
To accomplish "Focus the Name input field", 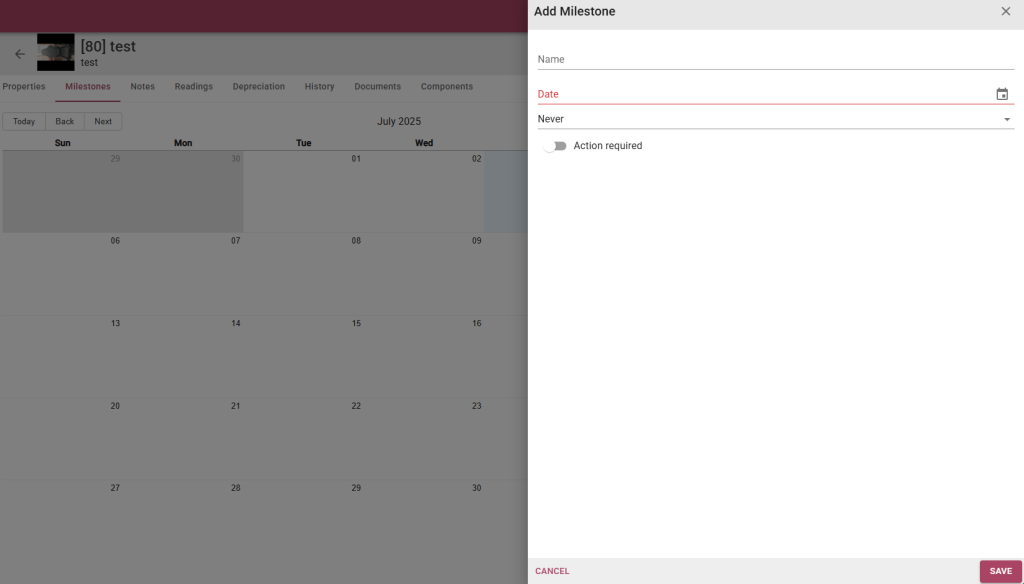I will pos(776,59).
